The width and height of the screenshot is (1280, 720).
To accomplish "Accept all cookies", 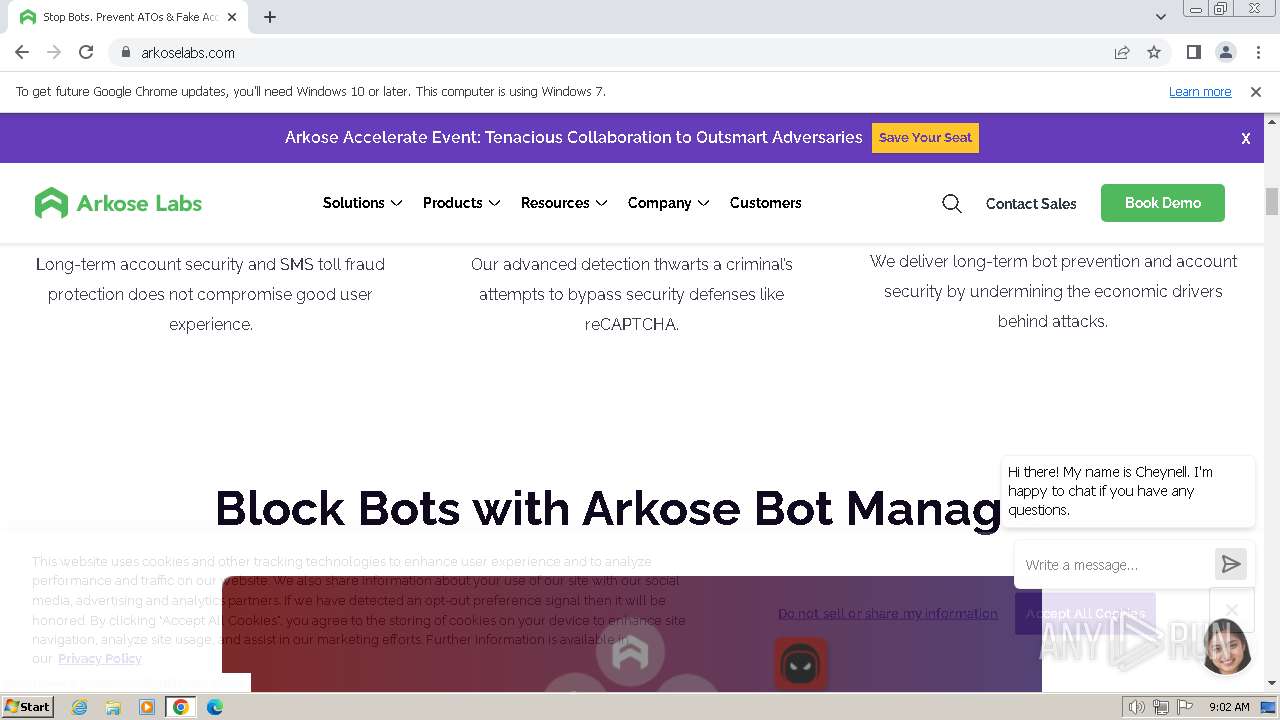I will click(x=1085, y=613).
